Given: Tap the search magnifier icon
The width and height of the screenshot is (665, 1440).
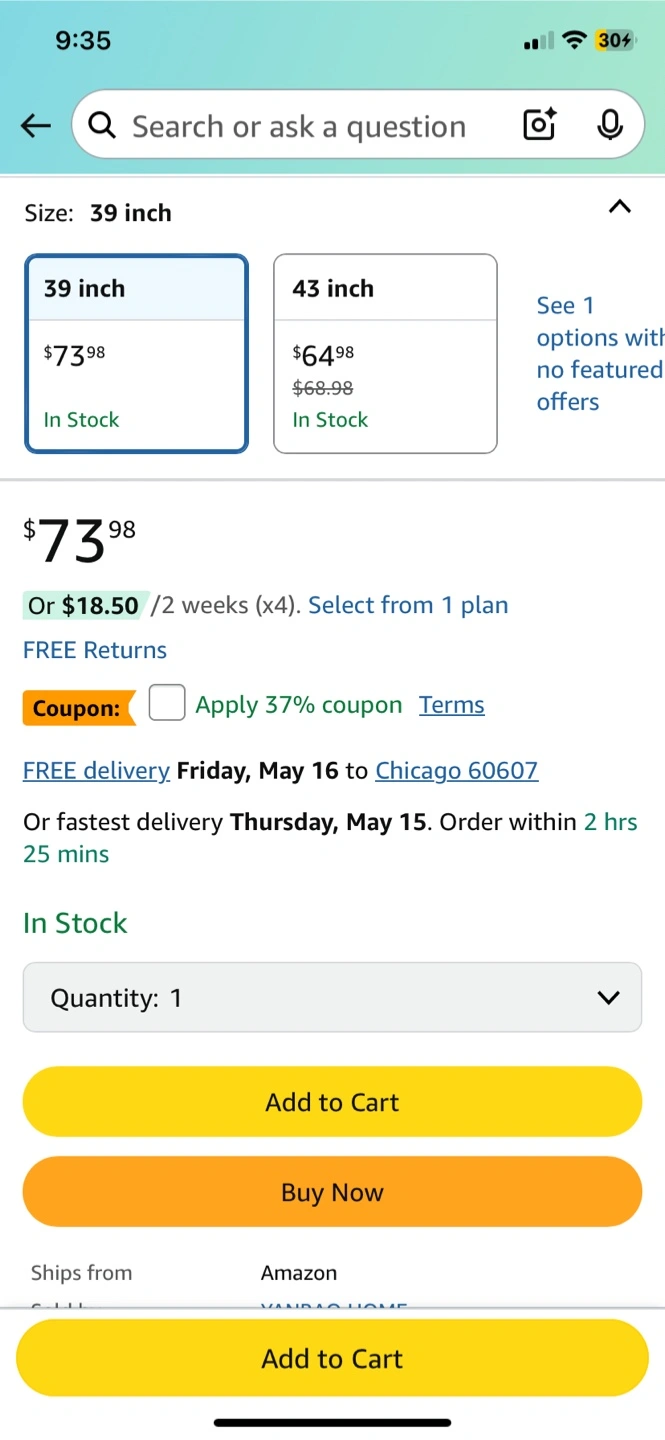Looking at the screenshot, I should 102,125.
